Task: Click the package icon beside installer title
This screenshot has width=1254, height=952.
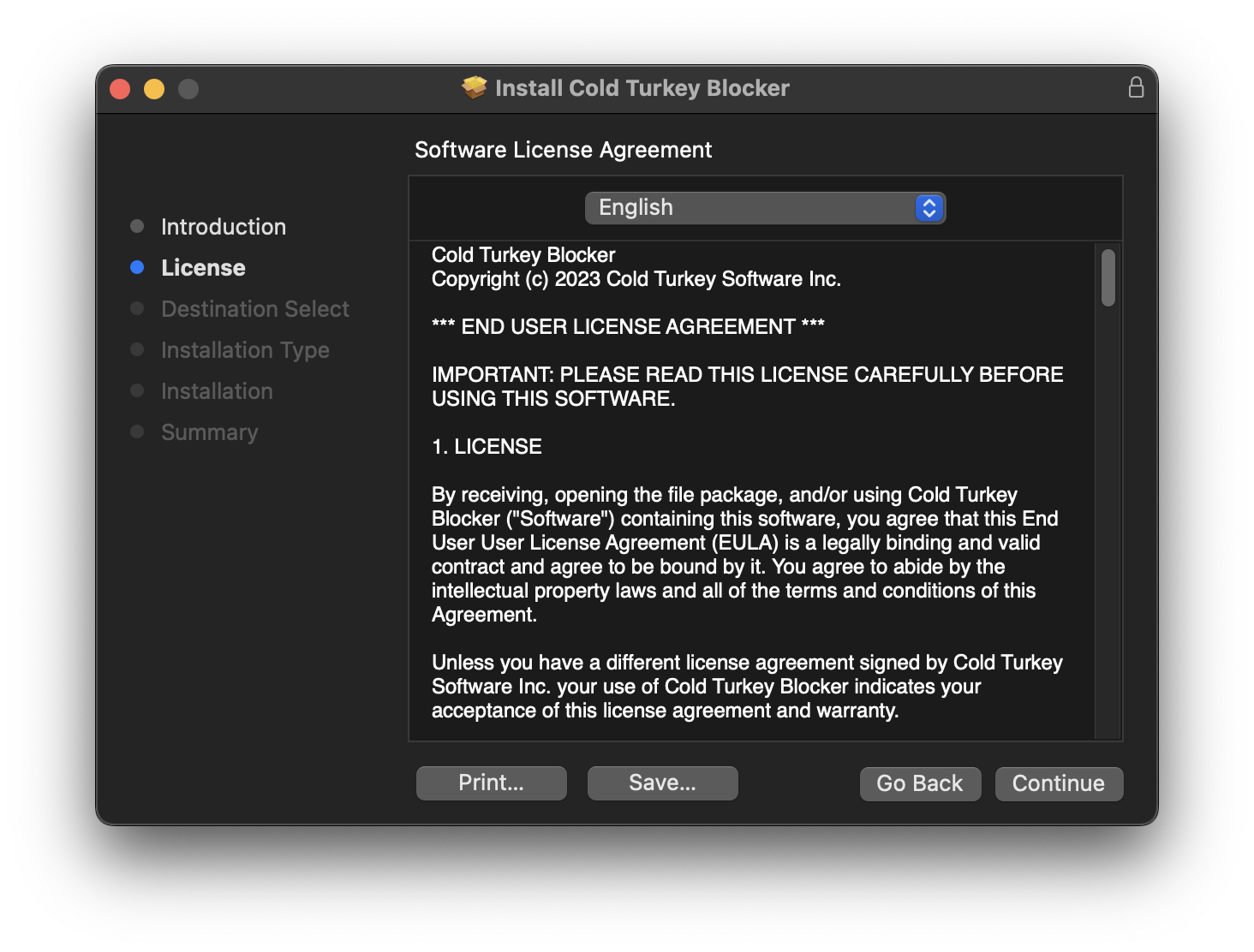Action: tap(475, 87)
